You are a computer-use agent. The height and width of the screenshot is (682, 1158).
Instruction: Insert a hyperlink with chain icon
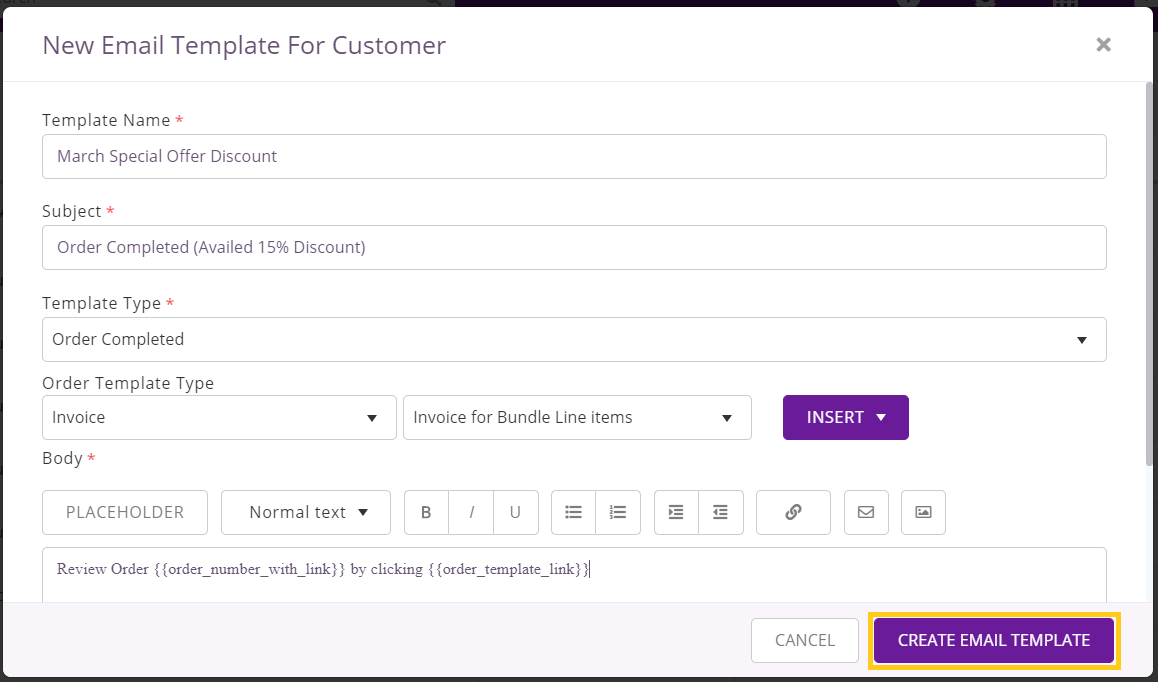tap(793, 512)
